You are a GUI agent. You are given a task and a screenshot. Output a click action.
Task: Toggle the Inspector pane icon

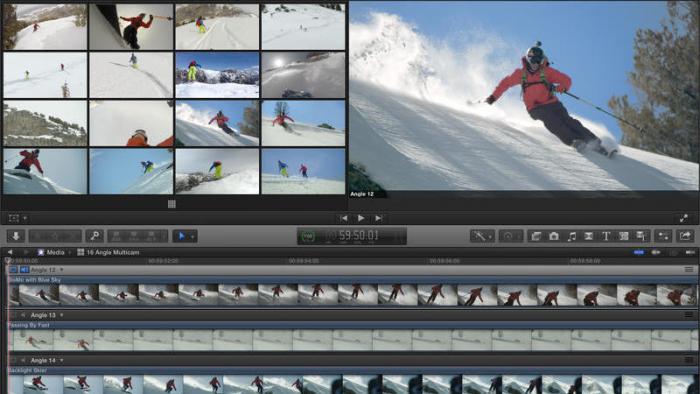point(663,236)
